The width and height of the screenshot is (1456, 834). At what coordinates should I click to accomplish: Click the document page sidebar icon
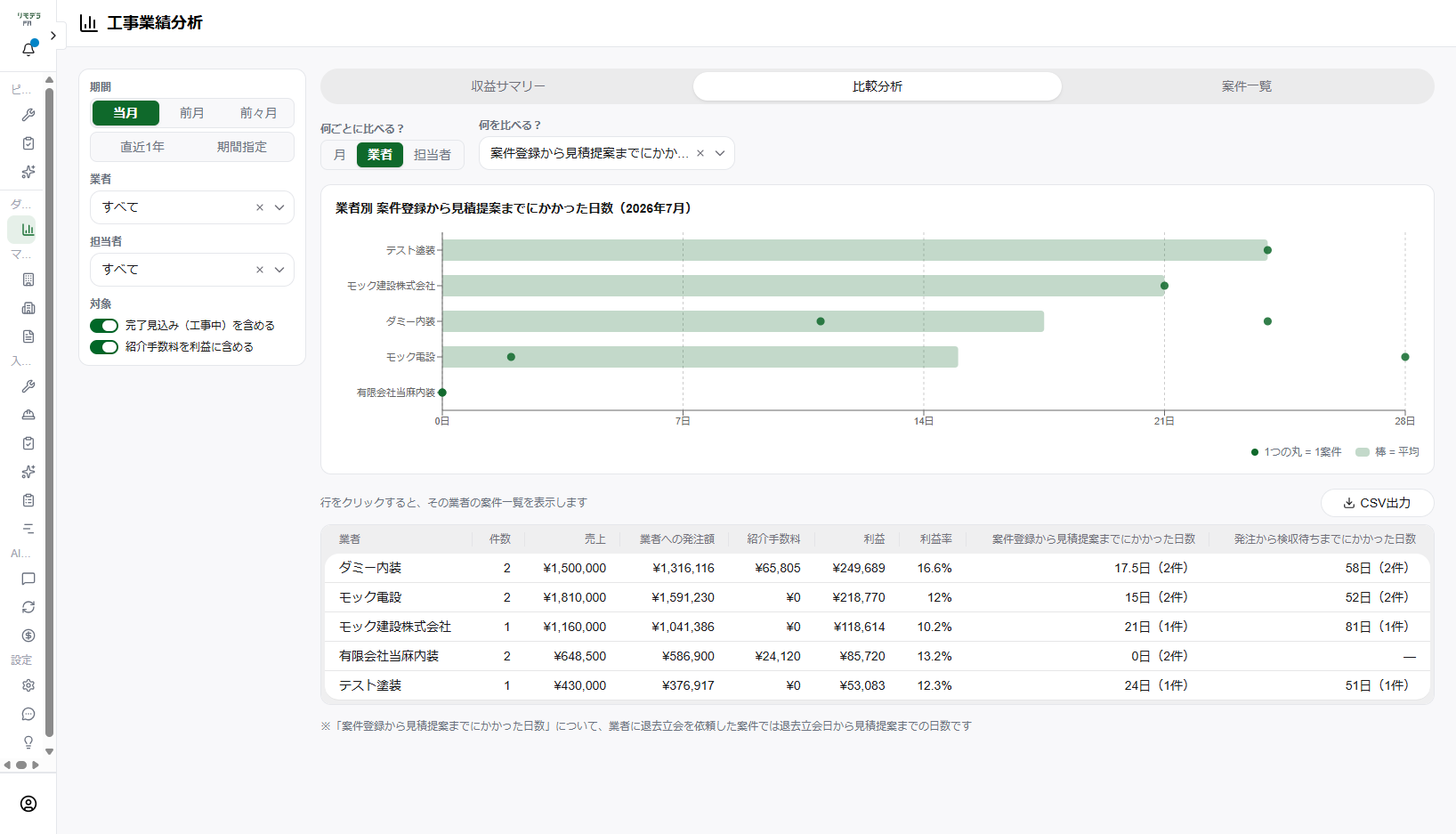[x=28, y=336]
